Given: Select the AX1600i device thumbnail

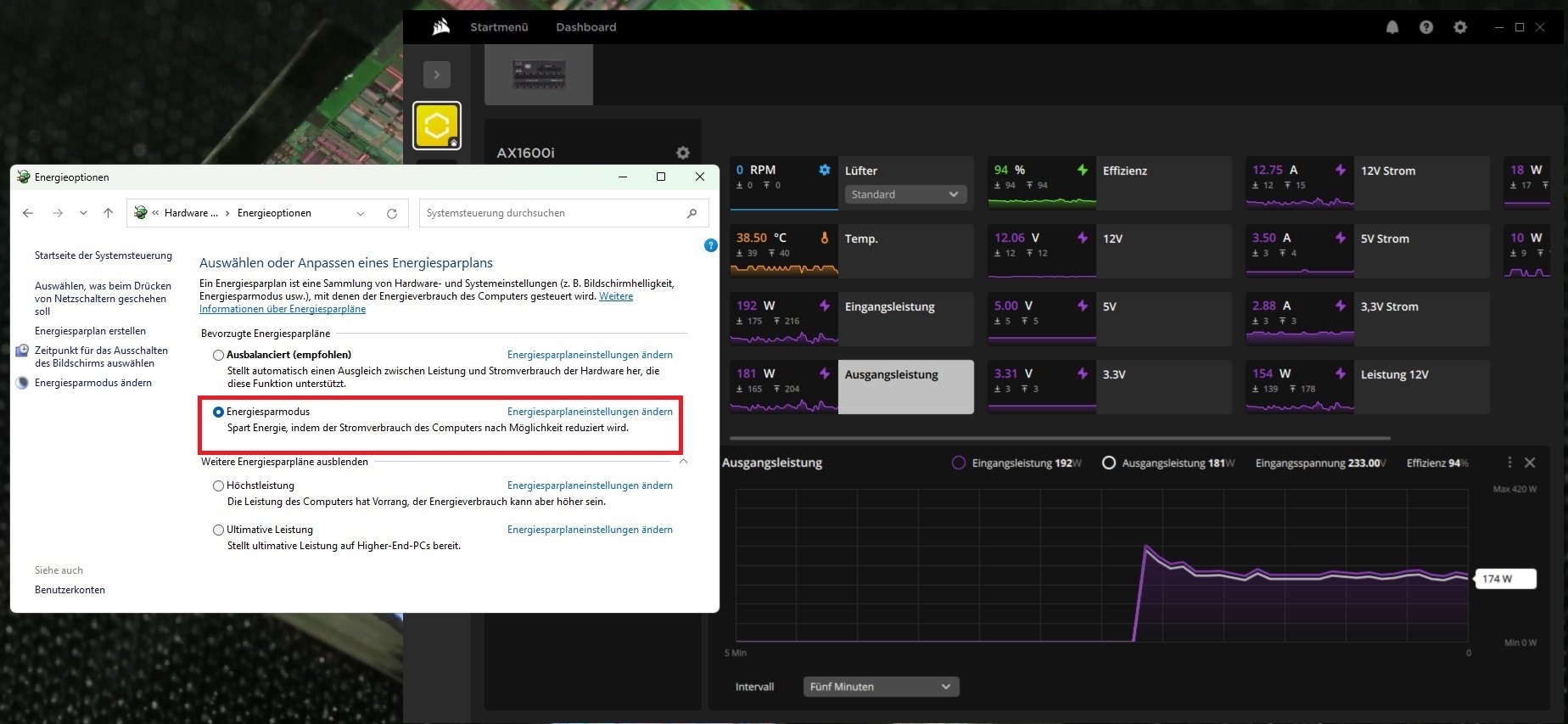Looking at the screenshot, I should point(539,75).
